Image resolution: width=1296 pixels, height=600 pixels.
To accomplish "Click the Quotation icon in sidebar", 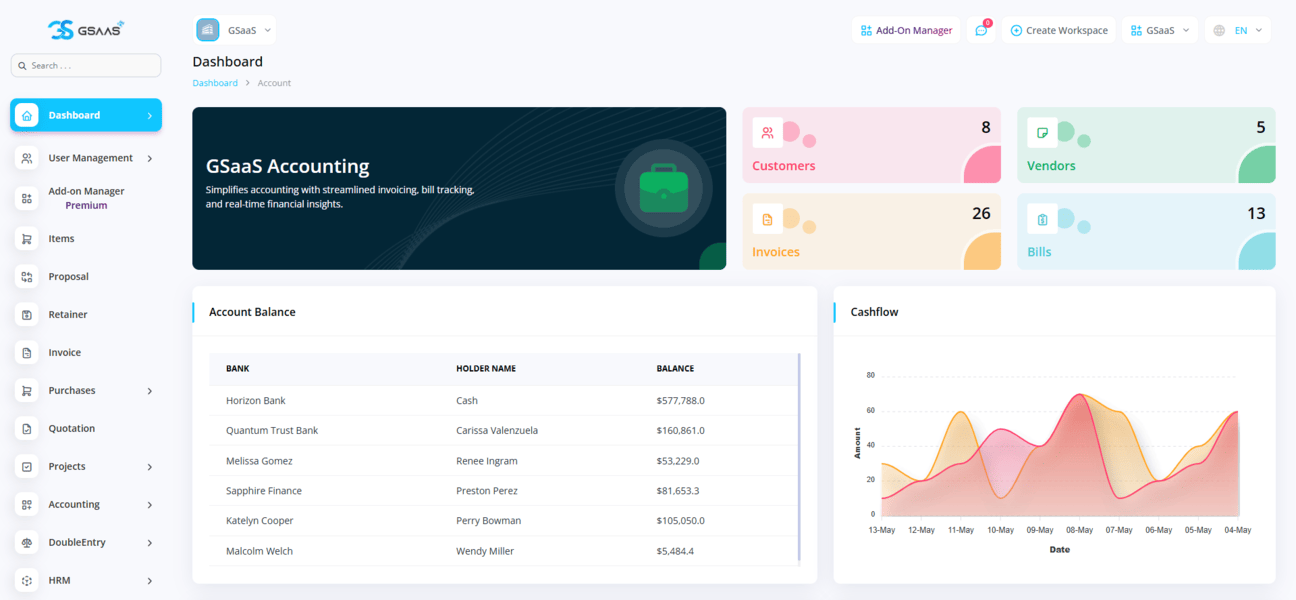I will point(27,429).
